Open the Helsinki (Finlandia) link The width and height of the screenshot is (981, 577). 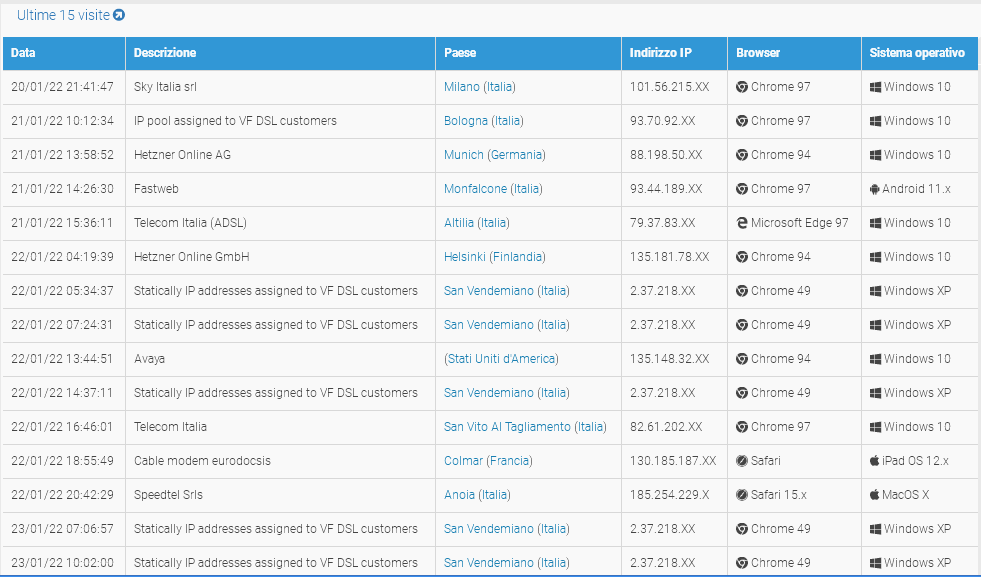[x=495, y=257]
